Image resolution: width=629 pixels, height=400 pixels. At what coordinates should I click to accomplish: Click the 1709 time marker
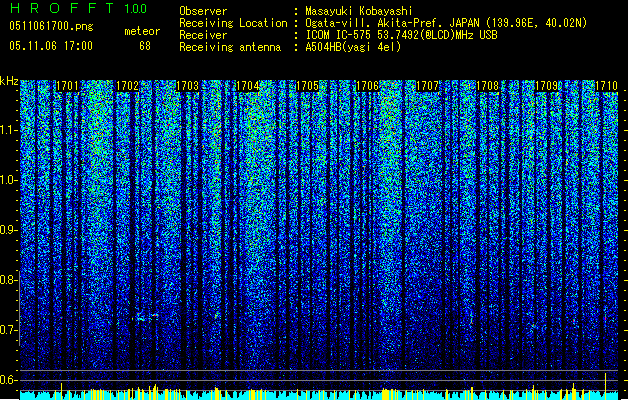click(x=547, y=86)
